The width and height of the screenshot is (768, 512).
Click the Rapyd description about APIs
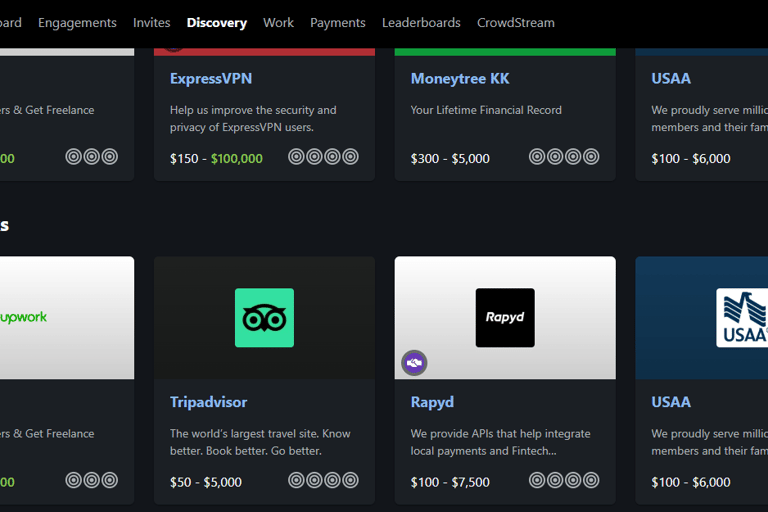(500, 442)
